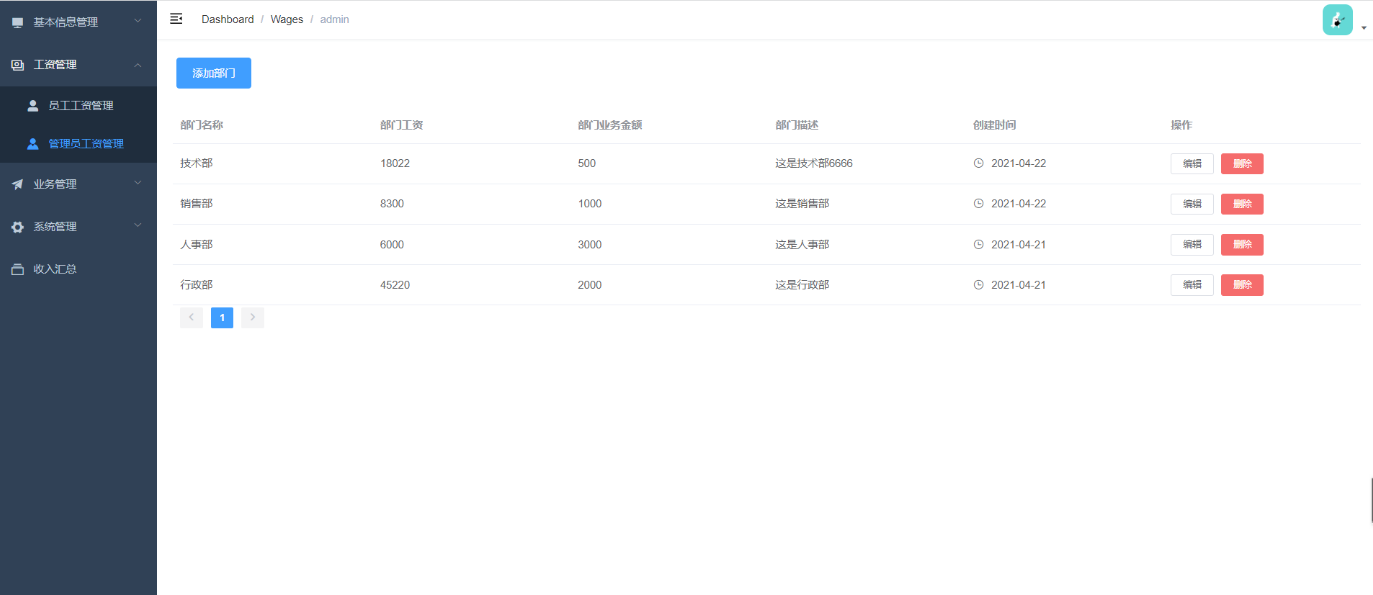
Task: Click the 销售部 name cell
Action: click(196, 203)
